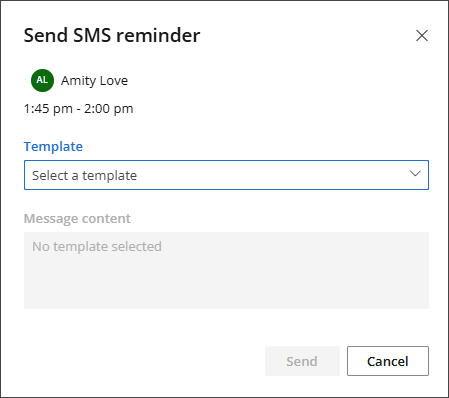Dismiss the dialog with the X icon
The height and width of the screenshot is (398, 449).
tap(422, 35)
